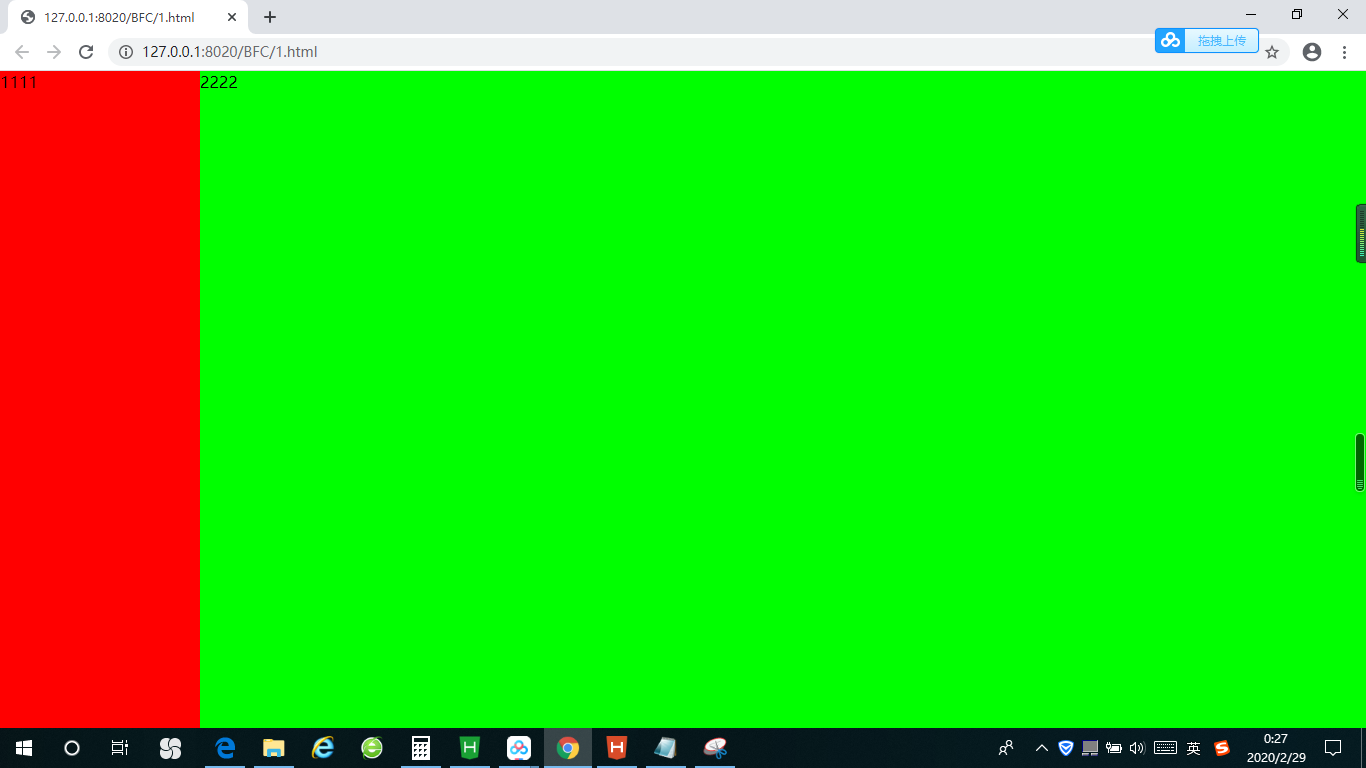Restore down the Chrome window

tap(1297, 15)
